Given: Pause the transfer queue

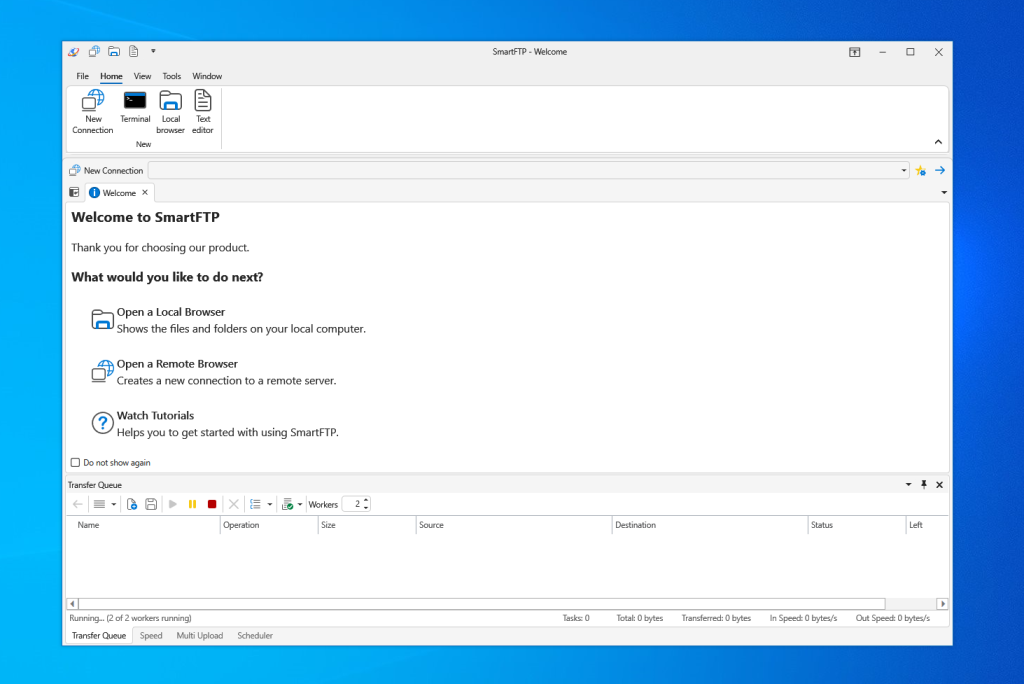Looking at the screenshot, I should tap(192, 504).
